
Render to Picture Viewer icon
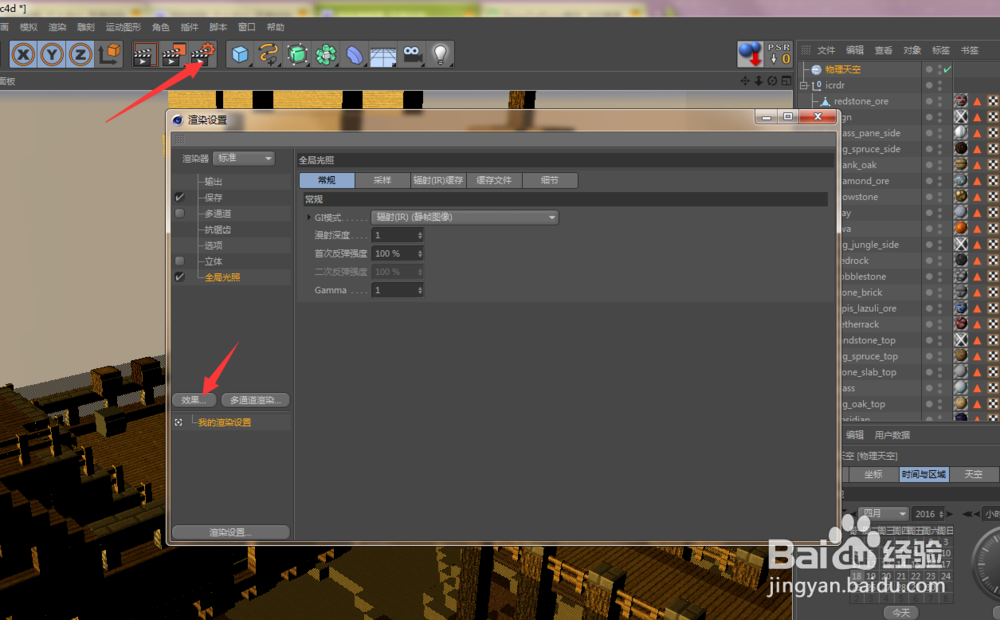coord(173,55)
